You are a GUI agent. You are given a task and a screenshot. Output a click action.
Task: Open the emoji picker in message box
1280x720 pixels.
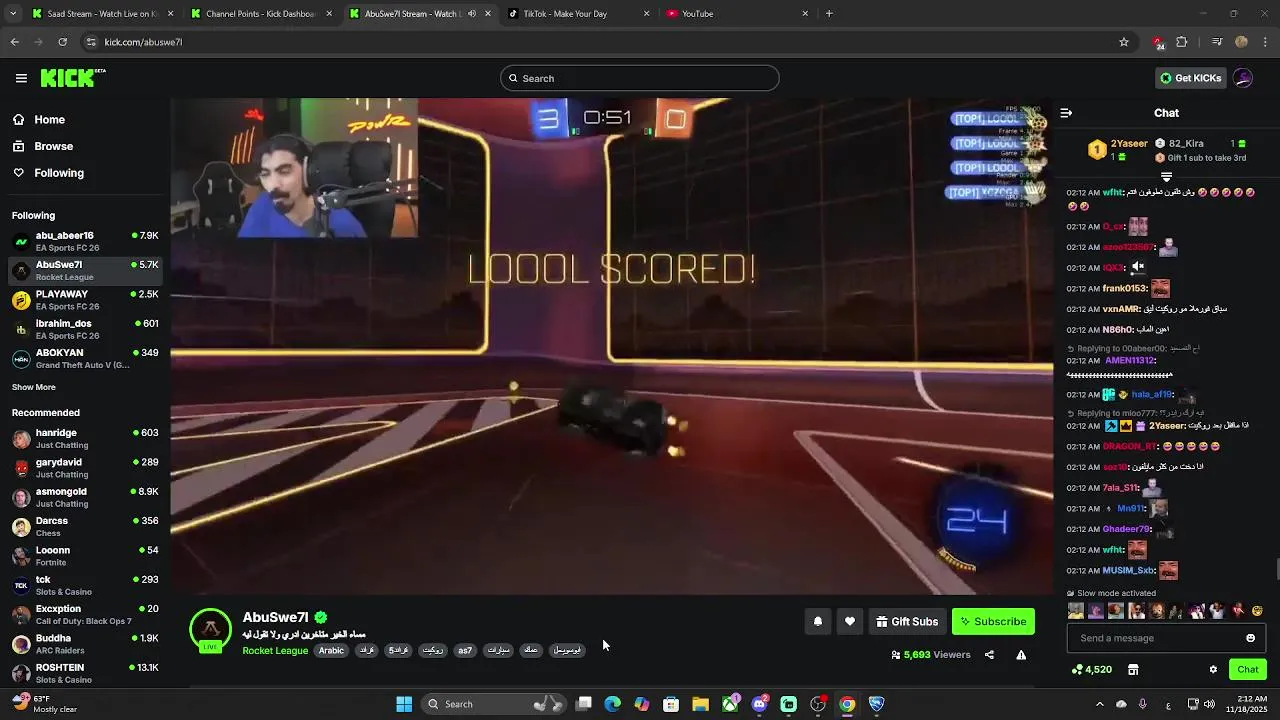[1250, 638]
